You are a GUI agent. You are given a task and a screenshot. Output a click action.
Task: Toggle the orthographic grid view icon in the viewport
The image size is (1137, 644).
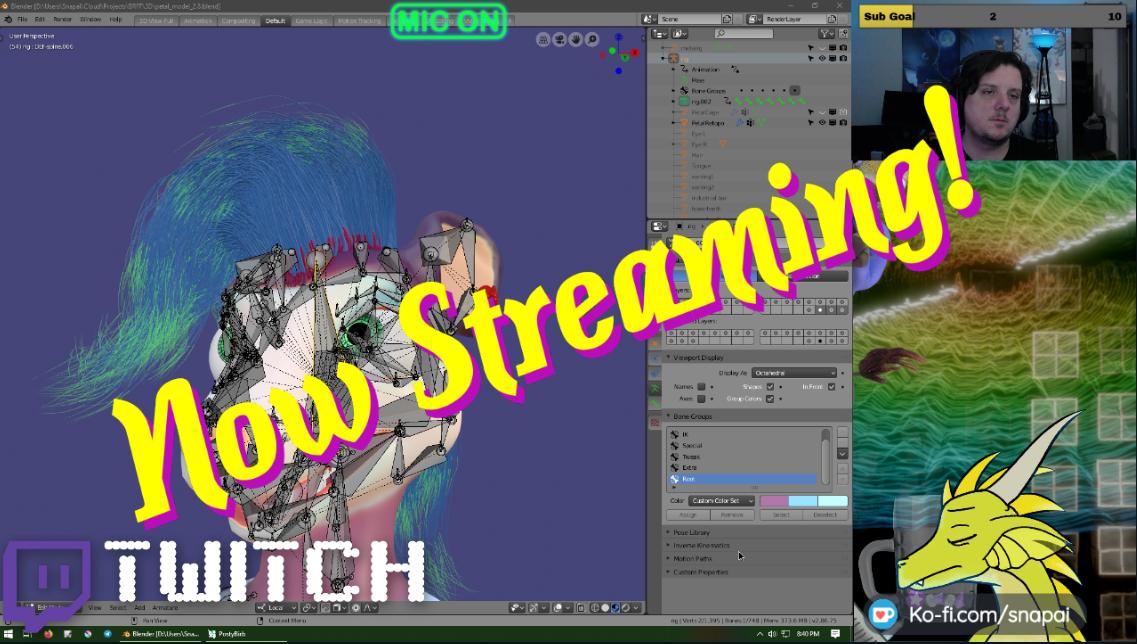pyautogui.click(x=543, y=39)
